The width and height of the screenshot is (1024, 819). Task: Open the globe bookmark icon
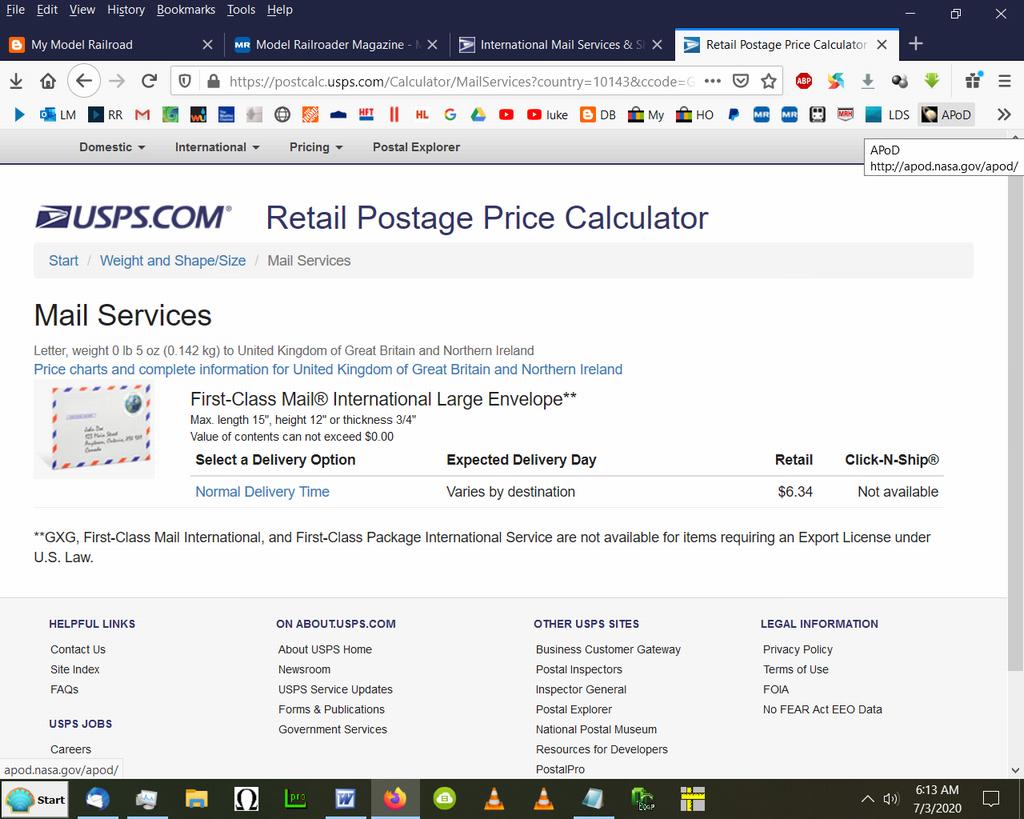tap(282, 115)
